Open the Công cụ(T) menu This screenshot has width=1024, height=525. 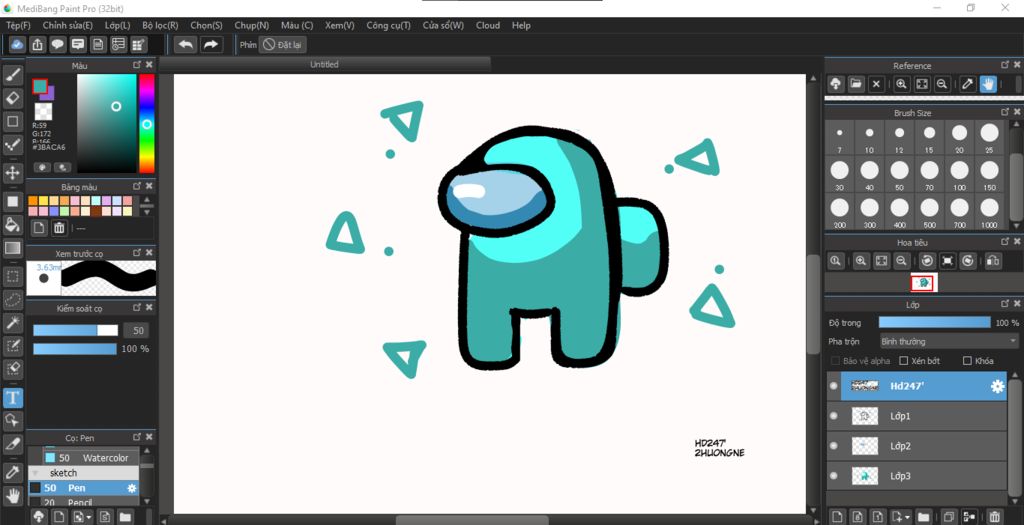389,25
